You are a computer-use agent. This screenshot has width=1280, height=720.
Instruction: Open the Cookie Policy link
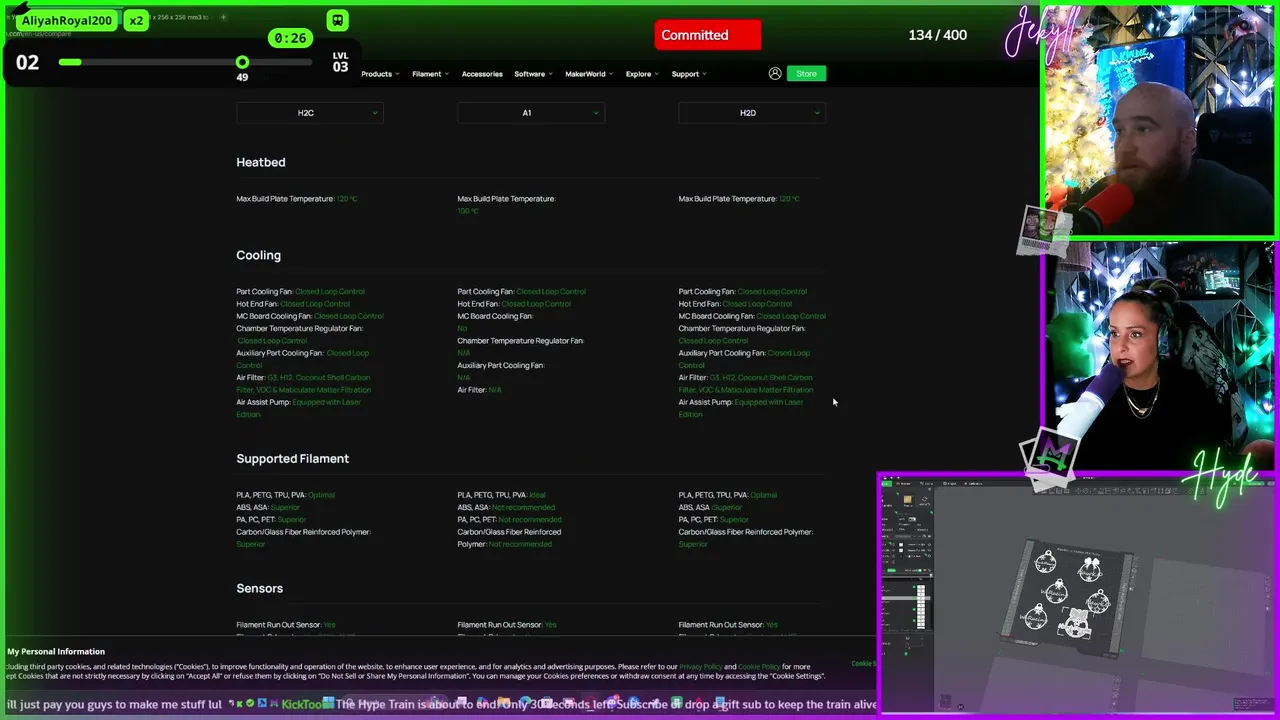click(759, 667)
